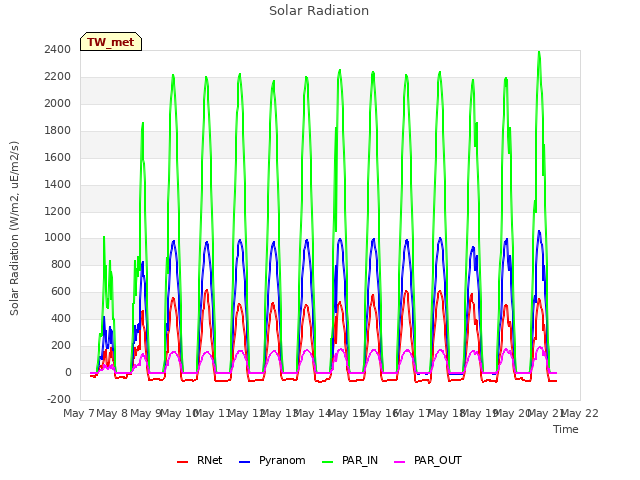The width and height of the screenshot is (640, 480).
Task: Click the 600 y-axis tick label
Action: pos(61,291)
